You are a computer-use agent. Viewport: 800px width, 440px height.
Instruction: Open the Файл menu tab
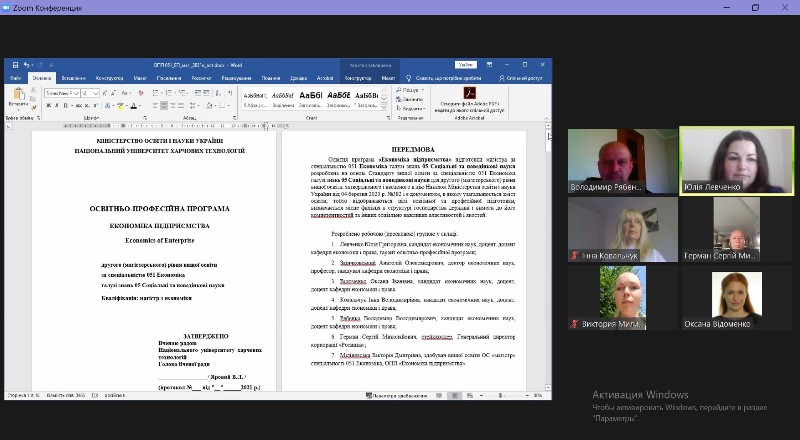[x=16, y=77]
